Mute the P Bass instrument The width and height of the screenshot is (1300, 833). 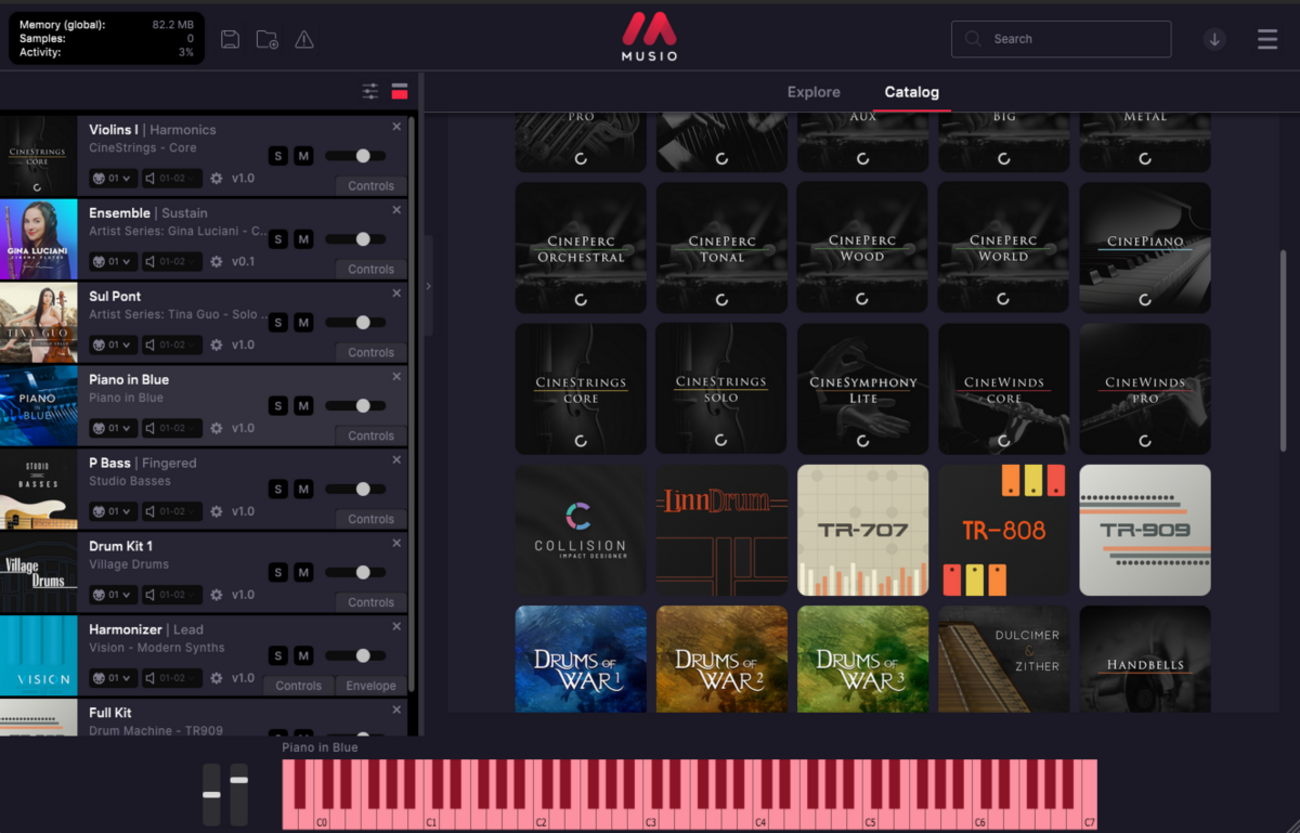304,489
